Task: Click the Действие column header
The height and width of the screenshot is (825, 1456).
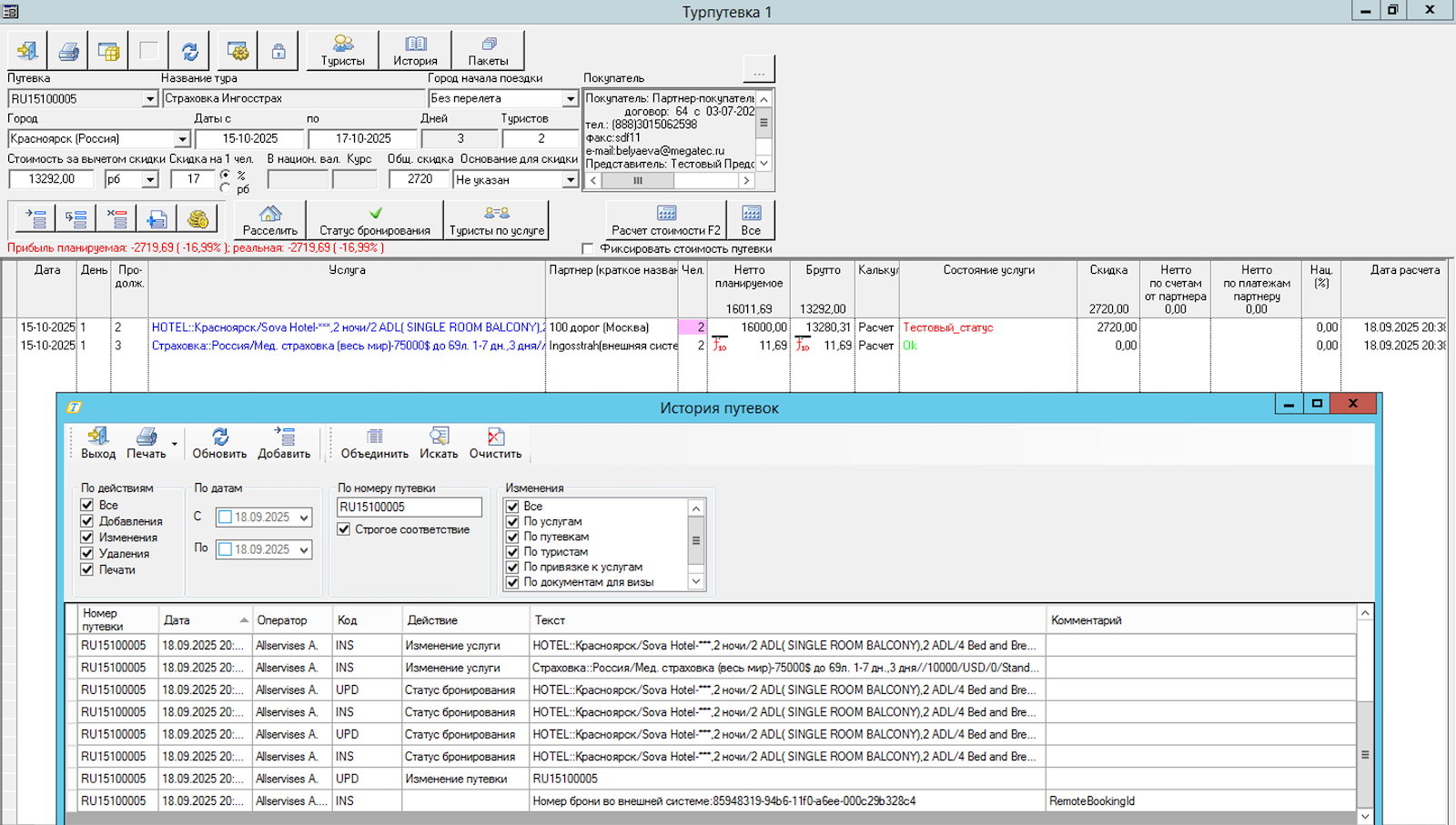Action: coord(432,620)
